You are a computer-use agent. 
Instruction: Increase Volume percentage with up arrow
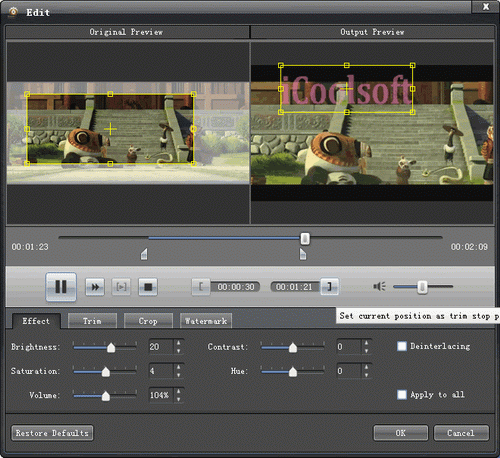[x=179, y=391]
